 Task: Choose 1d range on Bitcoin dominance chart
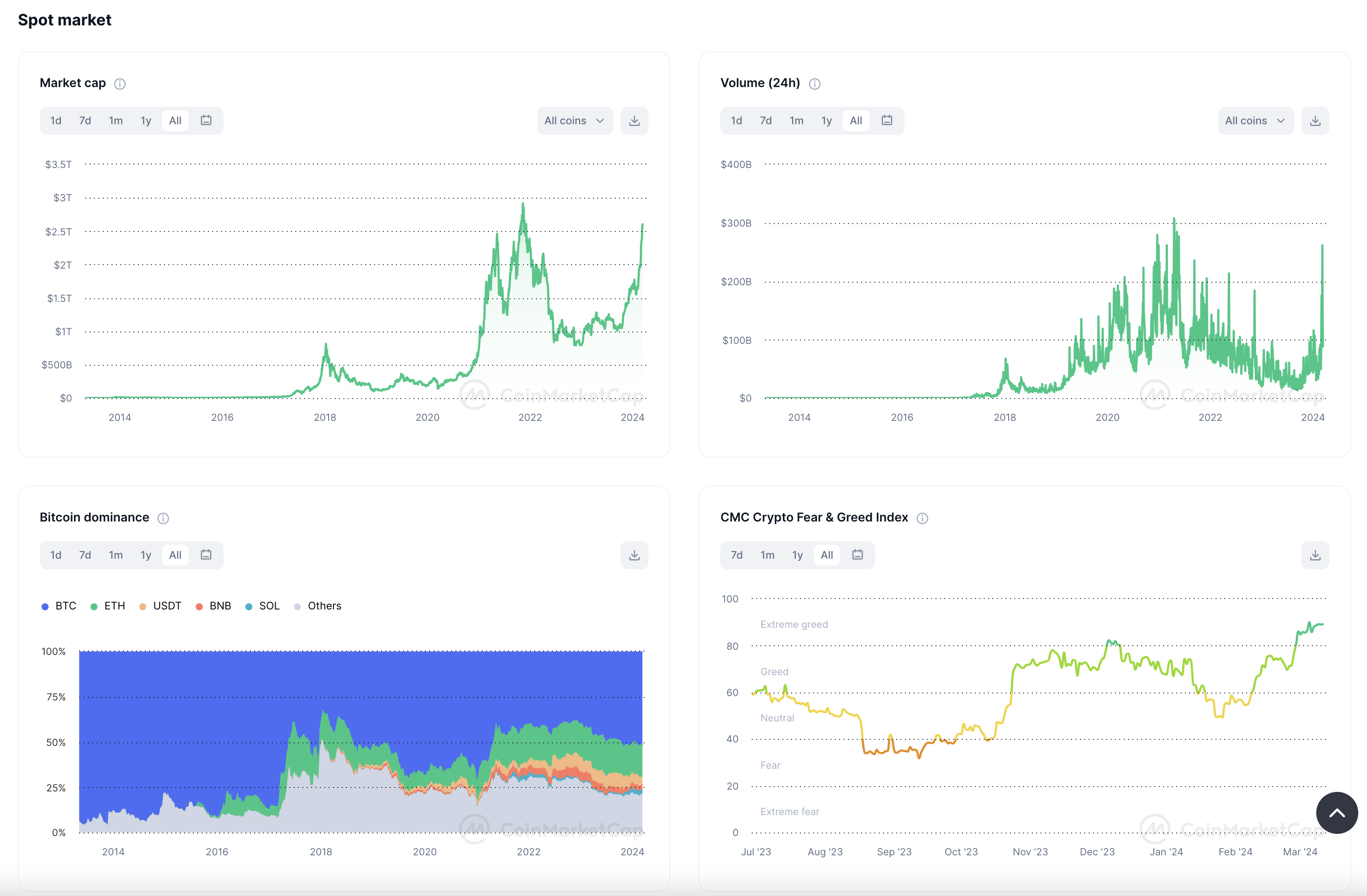tap(56, 555)
